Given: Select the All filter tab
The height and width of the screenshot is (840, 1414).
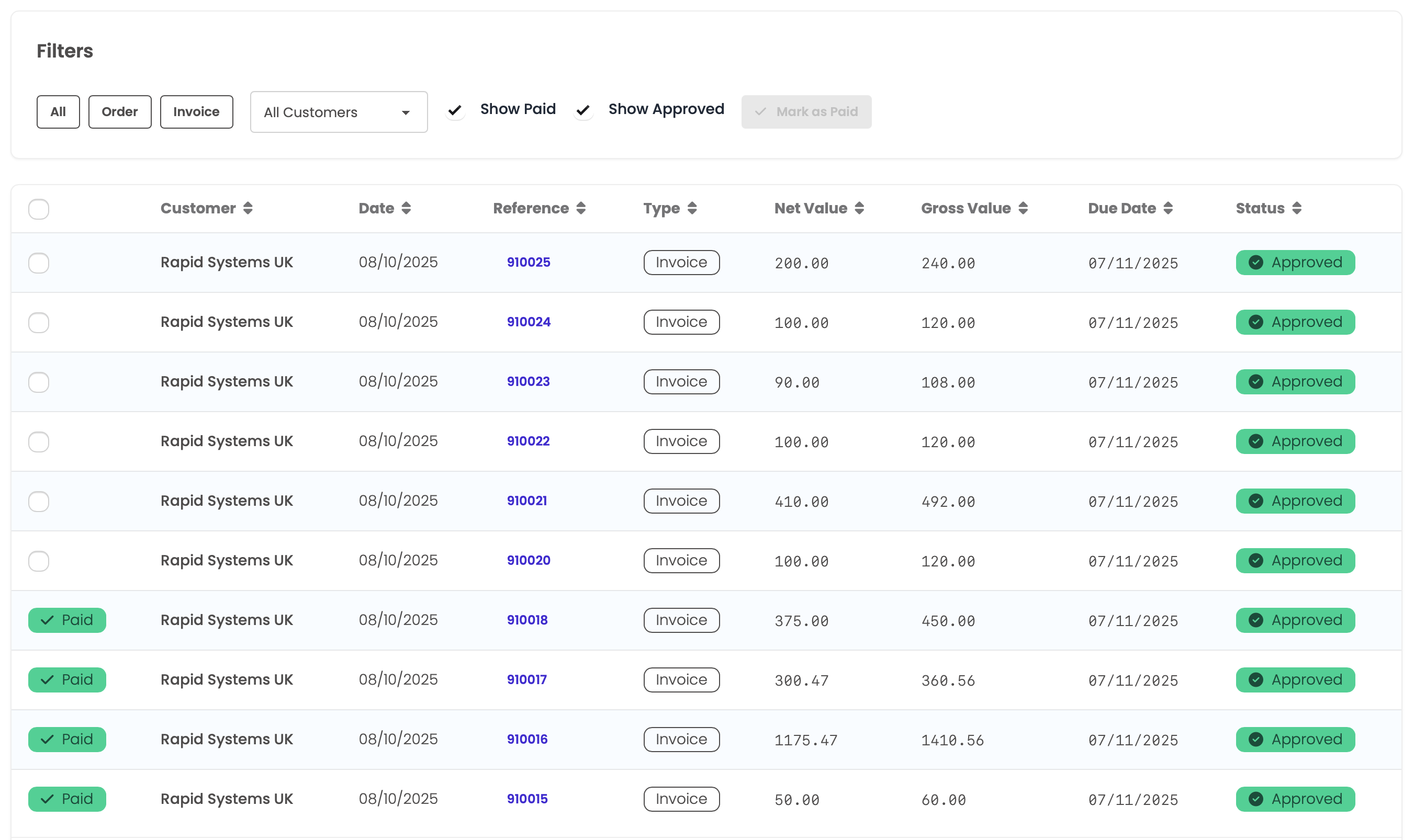Looking at the screenshot, I should [x=58, y=112].
